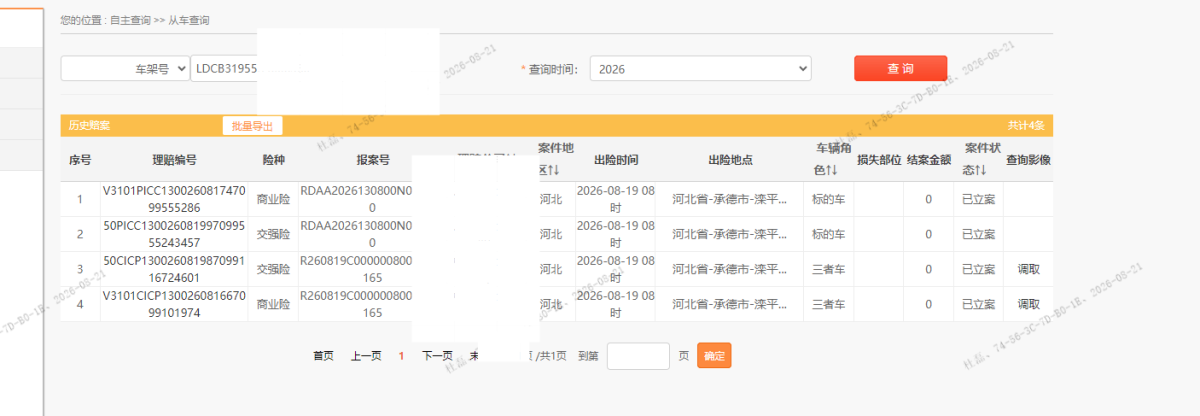
Task: Click the VIN input field starting with LDCB31955
Action: tap(224, 68)
